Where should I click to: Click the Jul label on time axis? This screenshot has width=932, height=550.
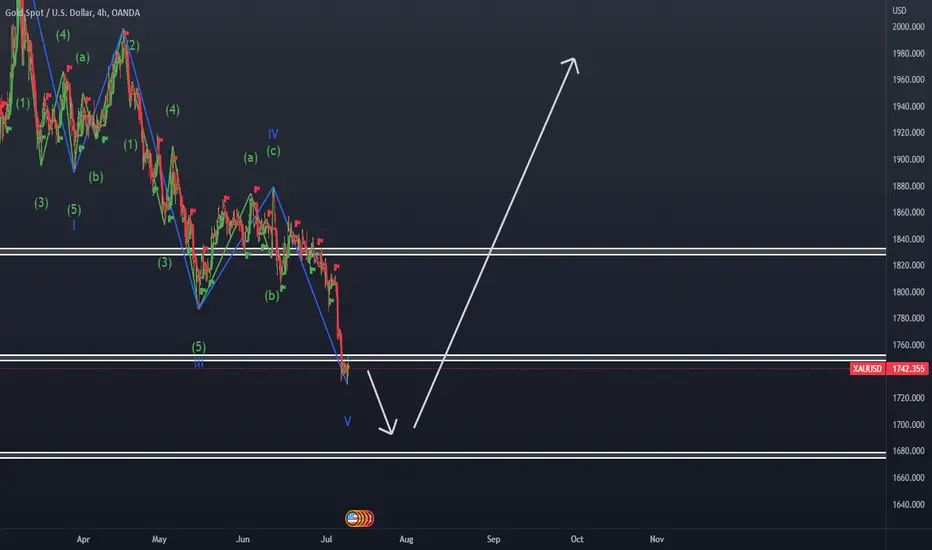click(x=326, y=539)
